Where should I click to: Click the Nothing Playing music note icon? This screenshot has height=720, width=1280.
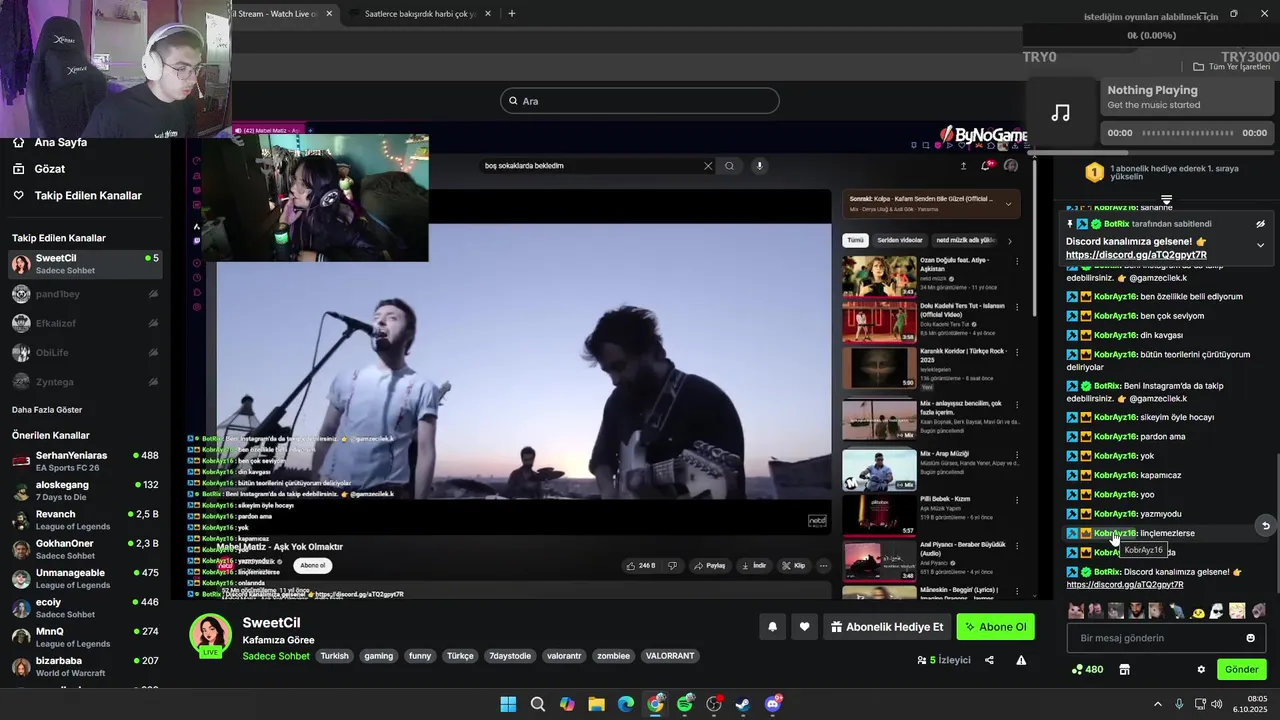pos(1061,113)
